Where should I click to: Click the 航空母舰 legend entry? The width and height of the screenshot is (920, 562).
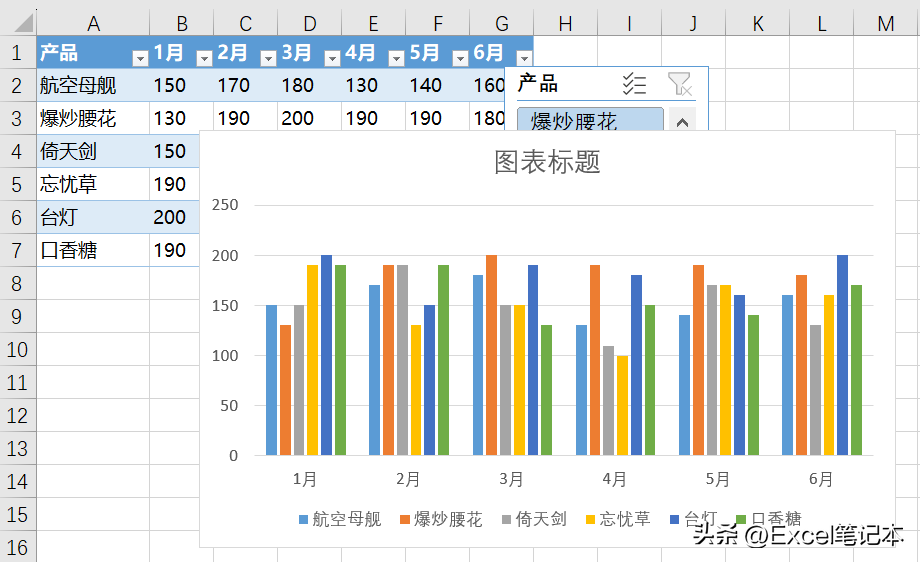coord(340,519)
